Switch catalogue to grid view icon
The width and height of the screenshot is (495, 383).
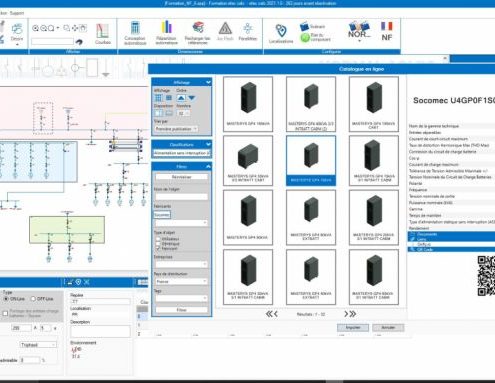tap(159, 98)
